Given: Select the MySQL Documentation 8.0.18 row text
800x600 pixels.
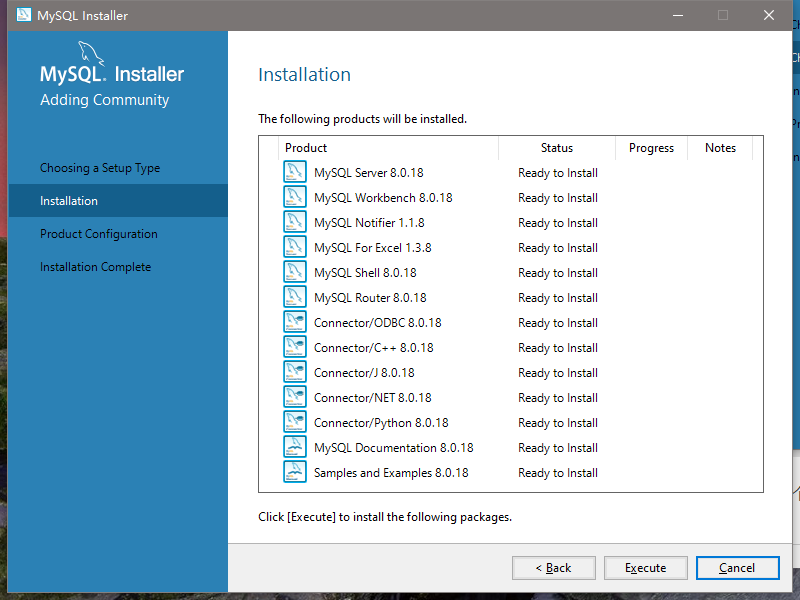Looking at the screenshot, I should pyautogui.click(x=394, y=448).
